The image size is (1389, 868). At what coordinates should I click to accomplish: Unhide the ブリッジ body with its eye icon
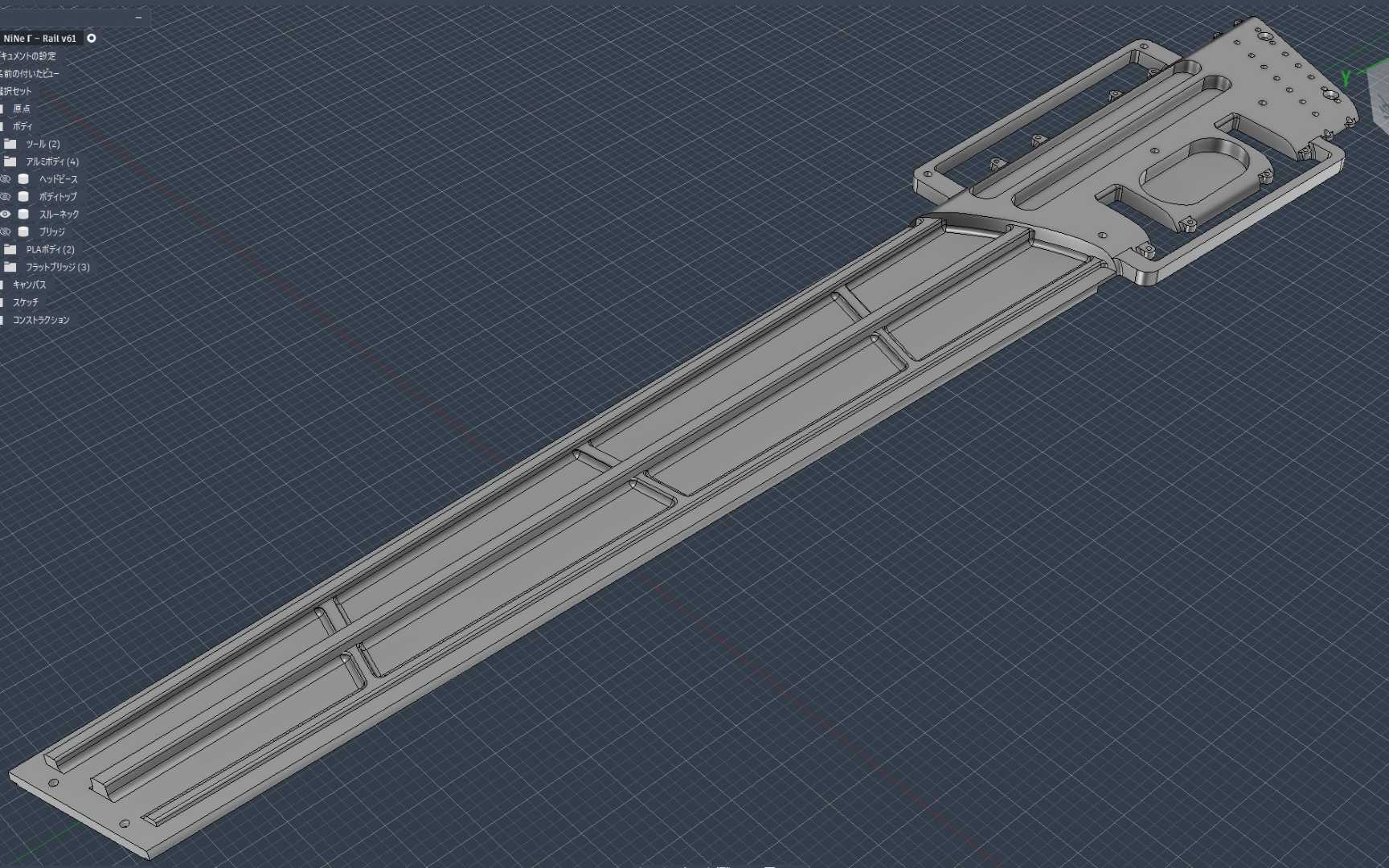6,232
